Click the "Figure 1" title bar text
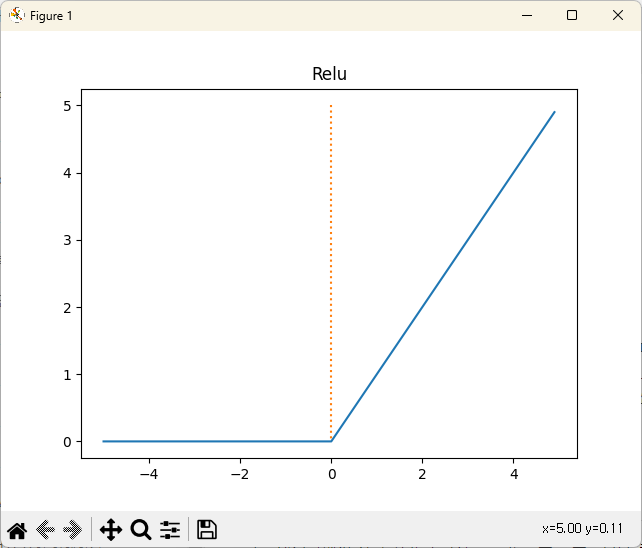The image size is (642, 548). coord(51,16)
